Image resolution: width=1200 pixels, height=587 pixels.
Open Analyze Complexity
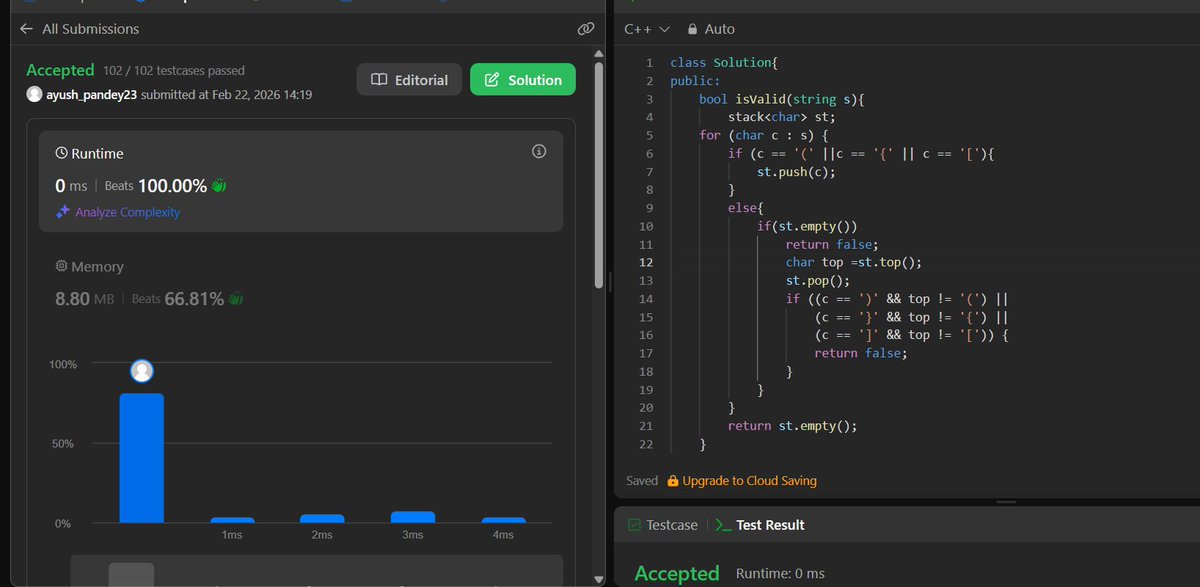tap(128, 212)
